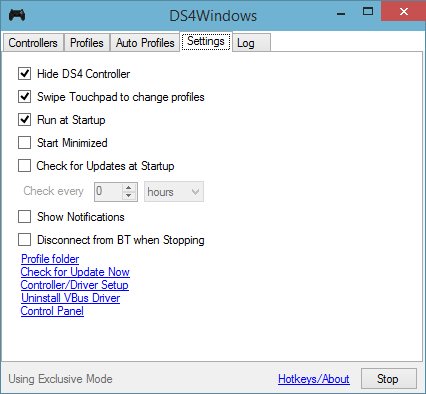
Task: Launch Controller/Driver Setup link
Action: click(74, 285)
